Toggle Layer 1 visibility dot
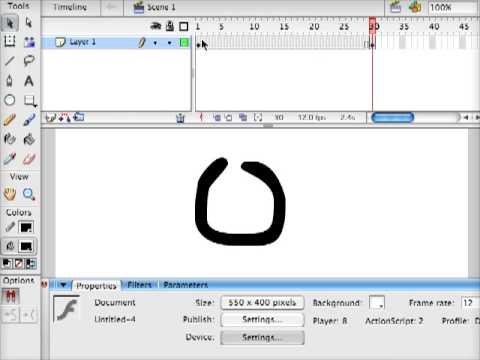The image size is (480, 360). pyautogui.click(x=155, y=43)
